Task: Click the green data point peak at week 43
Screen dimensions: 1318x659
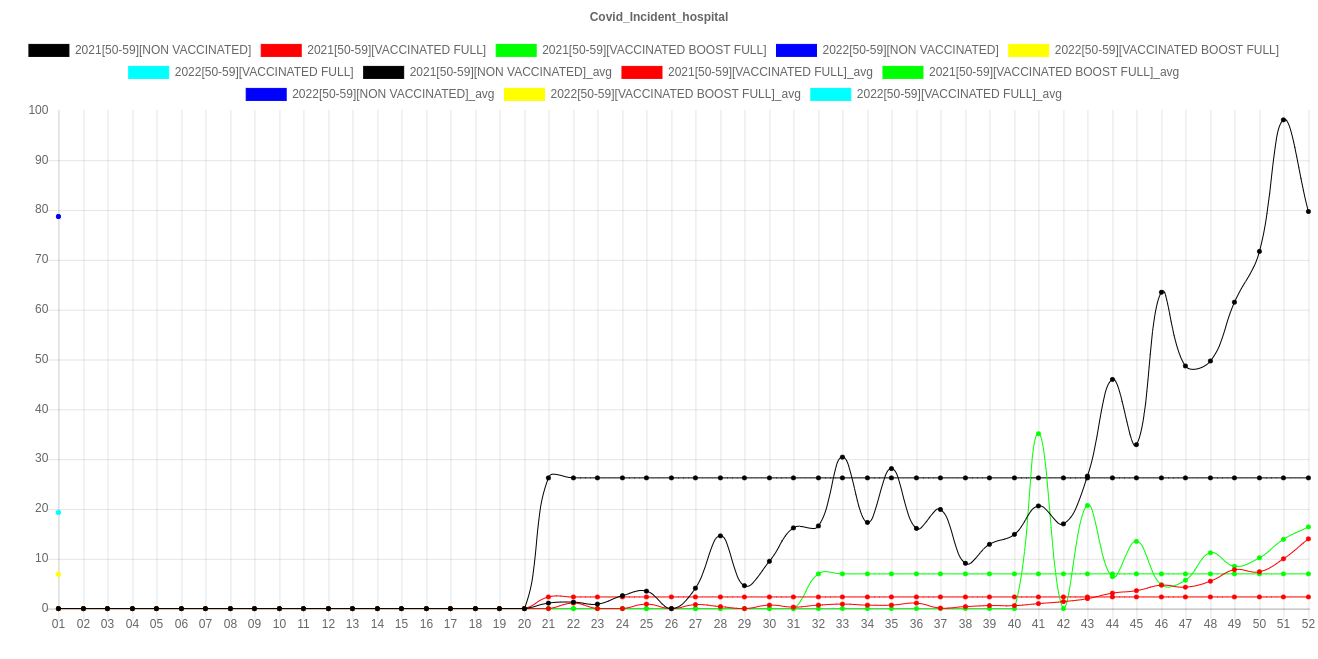Action: point(1087,506)
